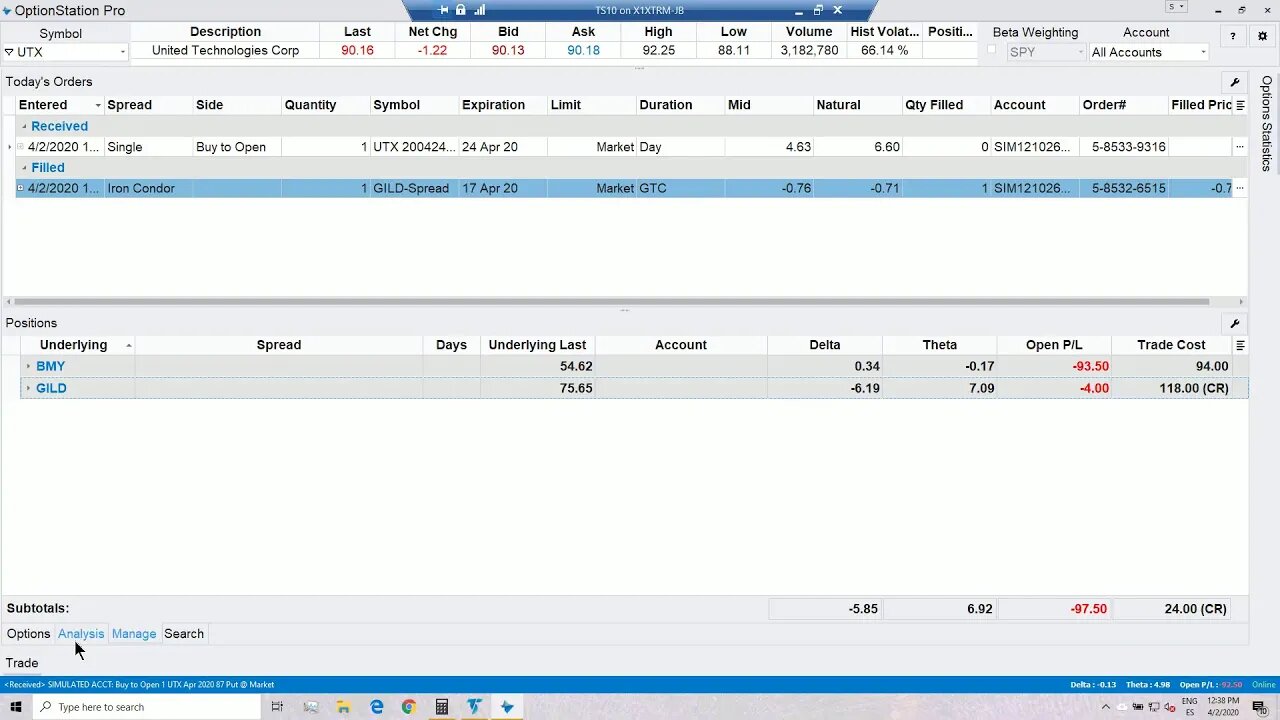Click scroll-right arrow of orders scrollbar
Image resolution: width=1280 pixels, height=720 pixels.
[x=1242, y=302]
